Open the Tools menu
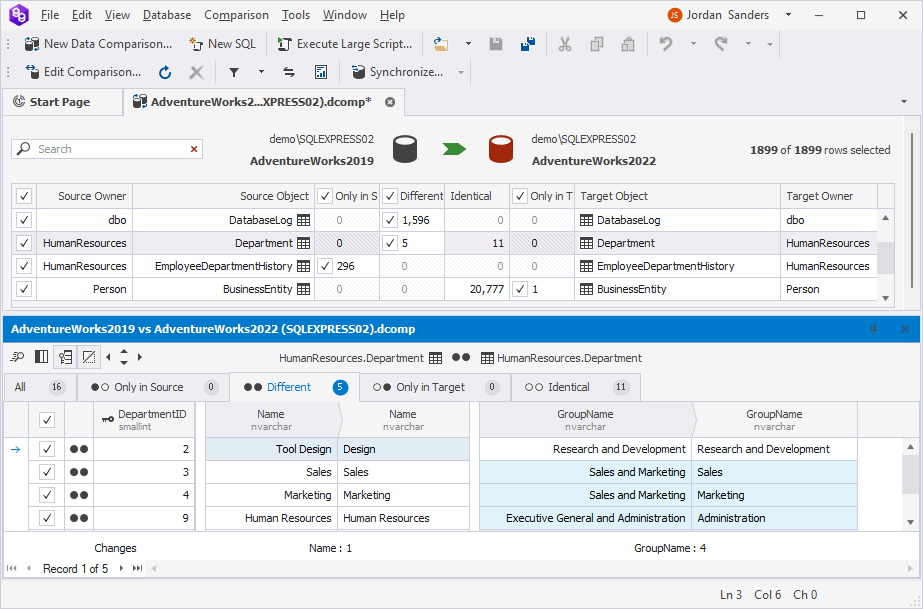 296,15
